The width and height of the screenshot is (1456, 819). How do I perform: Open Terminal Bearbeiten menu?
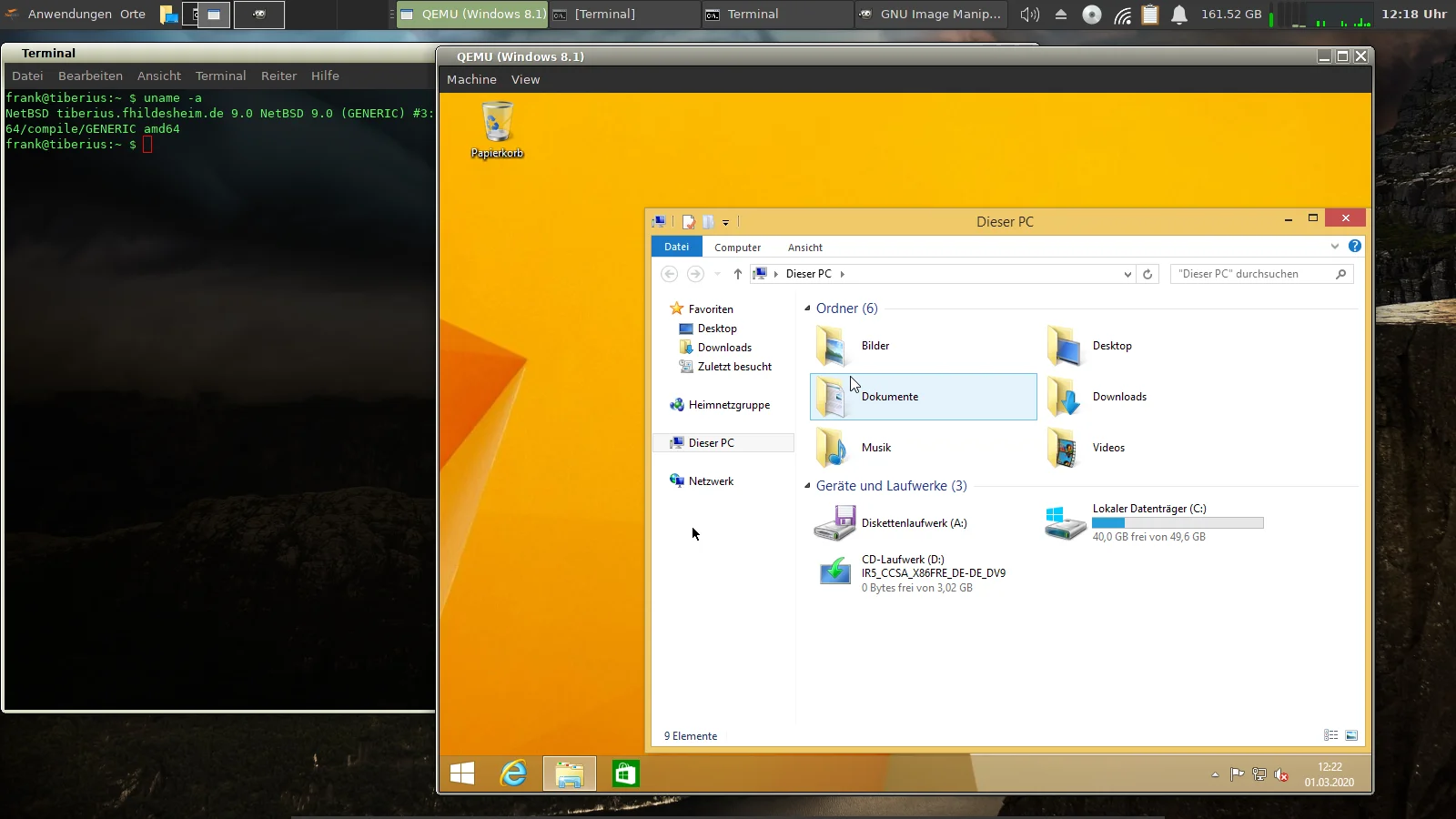click(90, 76)
